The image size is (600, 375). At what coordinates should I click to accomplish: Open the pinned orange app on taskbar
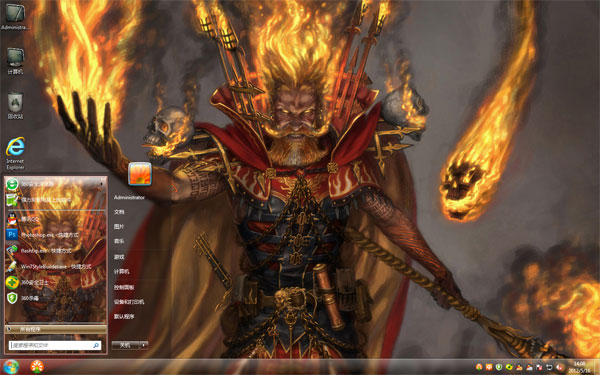[x=37, y=367]
